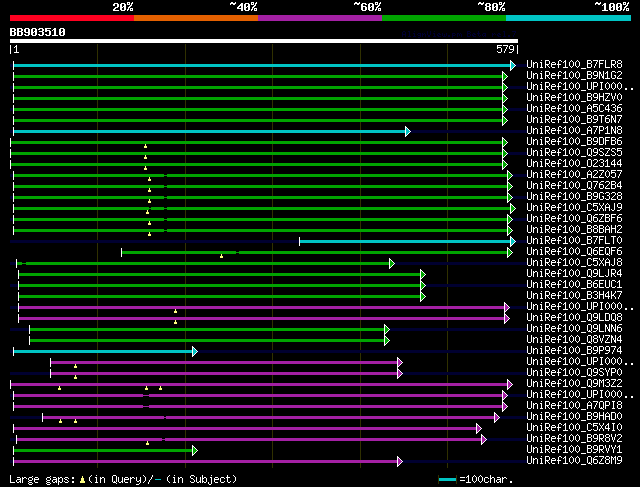Select hit label UniRef100_B6EUC1

tap(574, 285)
